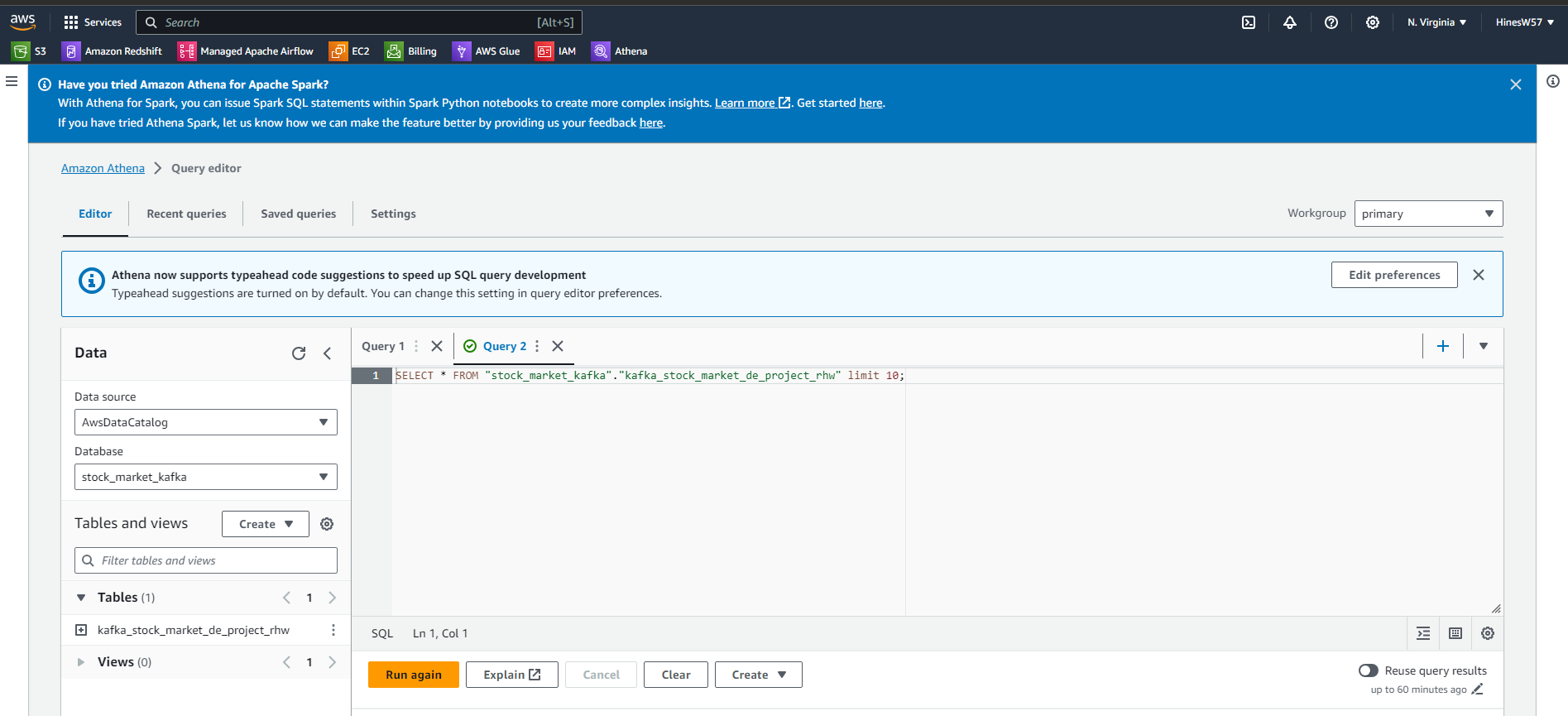This screenshot has height=716, width=1568.
Task: Click the AWS search field
Action: [x=359, y=22]
